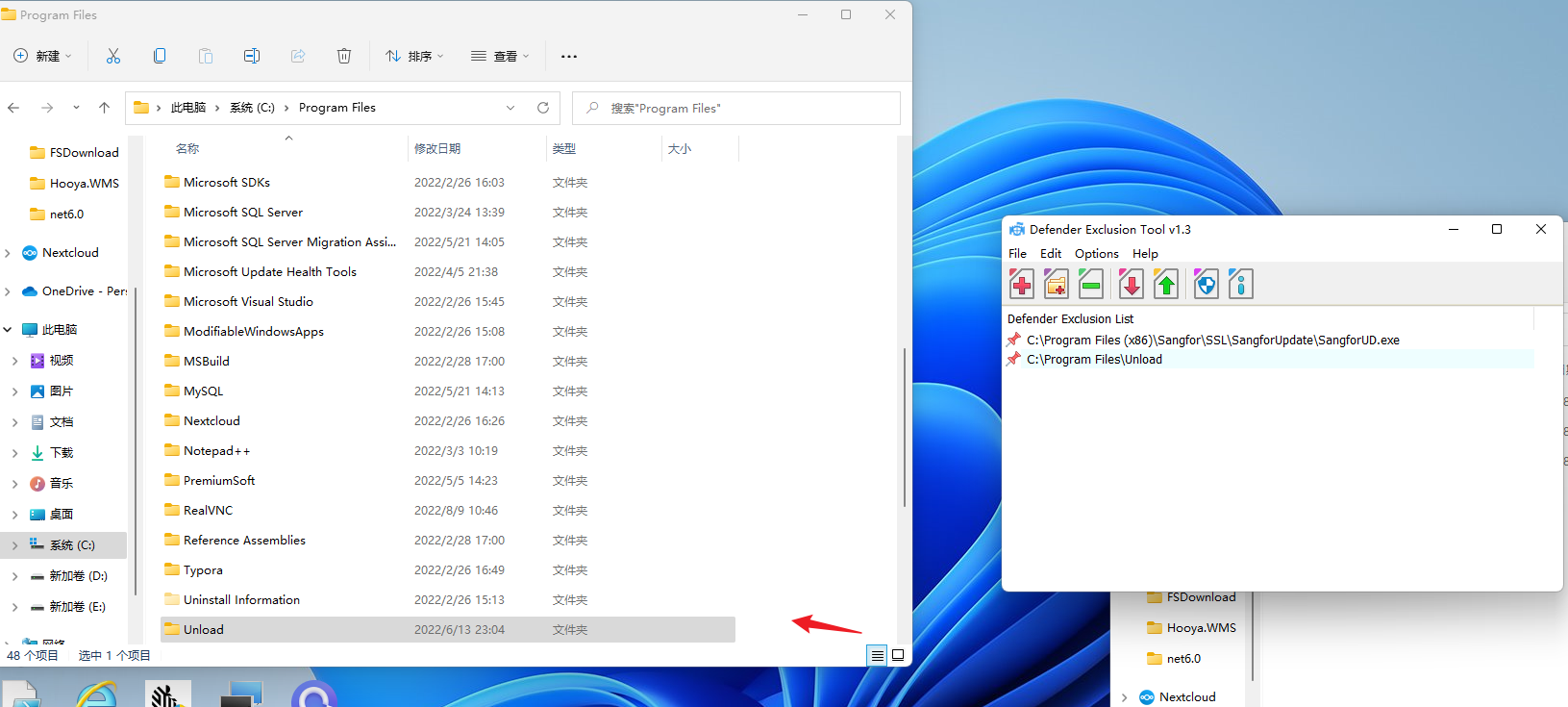Open the Options menu
The image size is (1568, 707).
tap(1096, 254)
